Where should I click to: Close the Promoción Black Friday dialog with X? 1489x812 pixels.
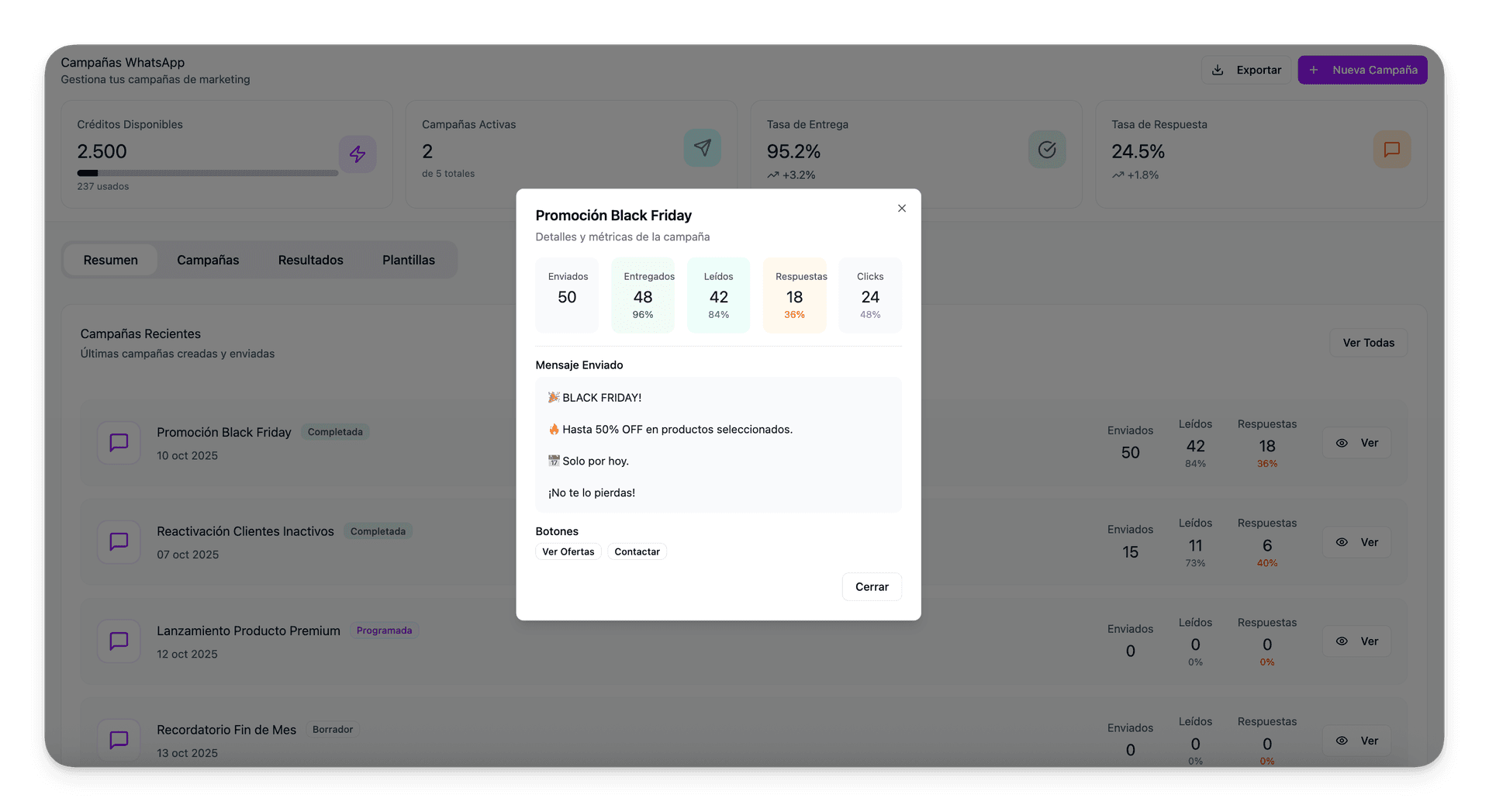click(901, 209)
